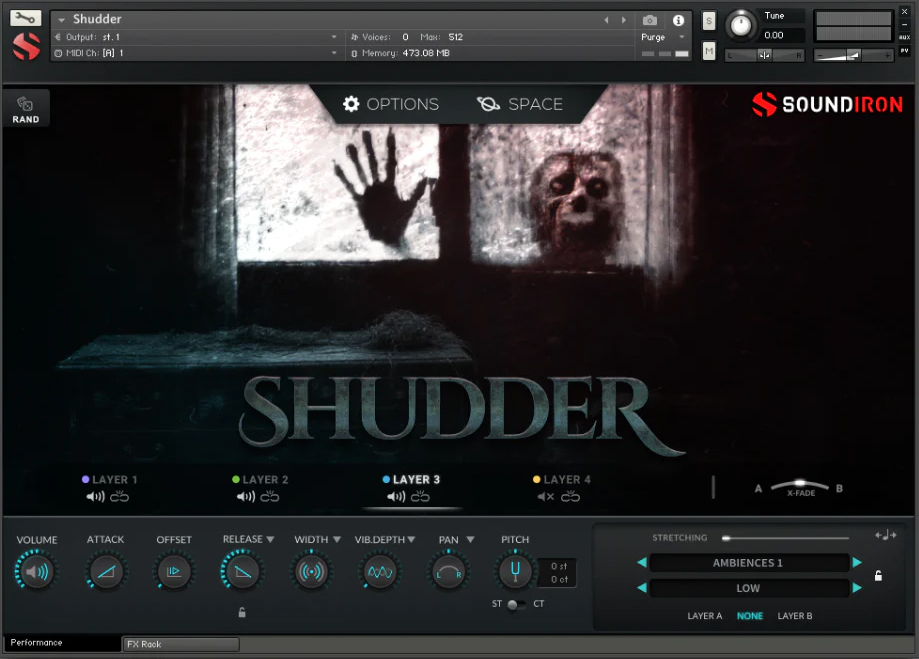Select the NONE layer assignment
The width and height of the screenshot is (919, 659).
click(x=750, y=616)
